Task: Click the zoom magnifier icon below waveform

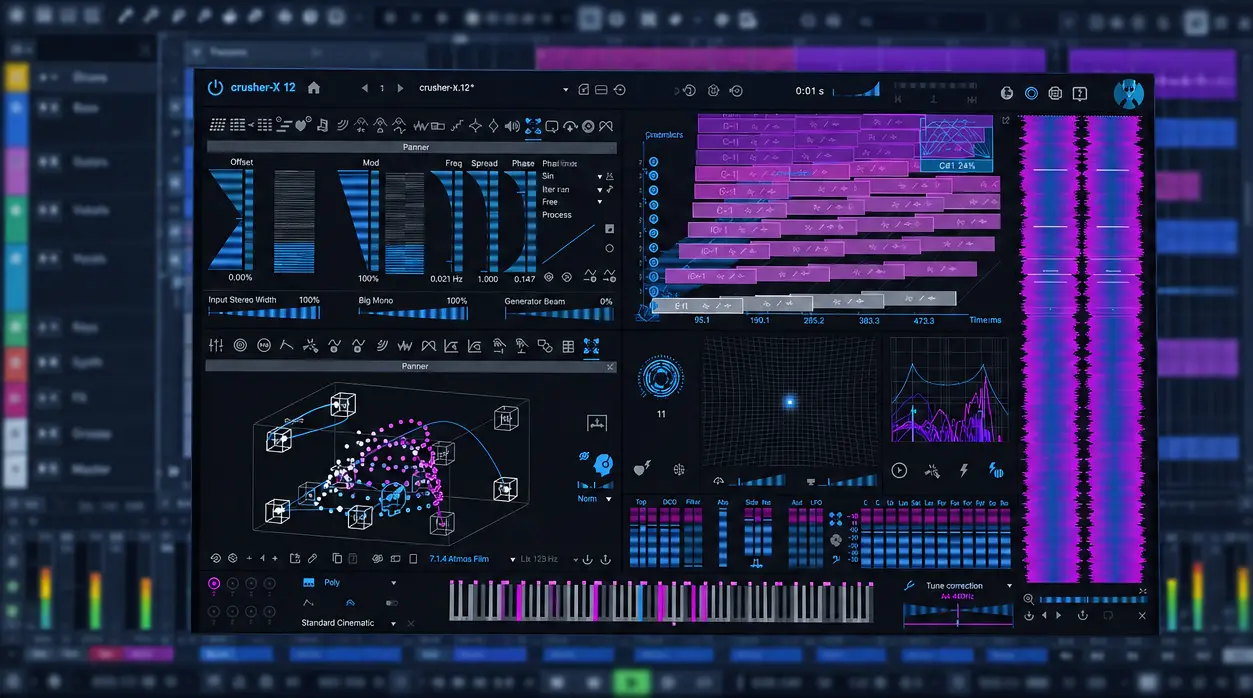Action: coord(1028,598)
